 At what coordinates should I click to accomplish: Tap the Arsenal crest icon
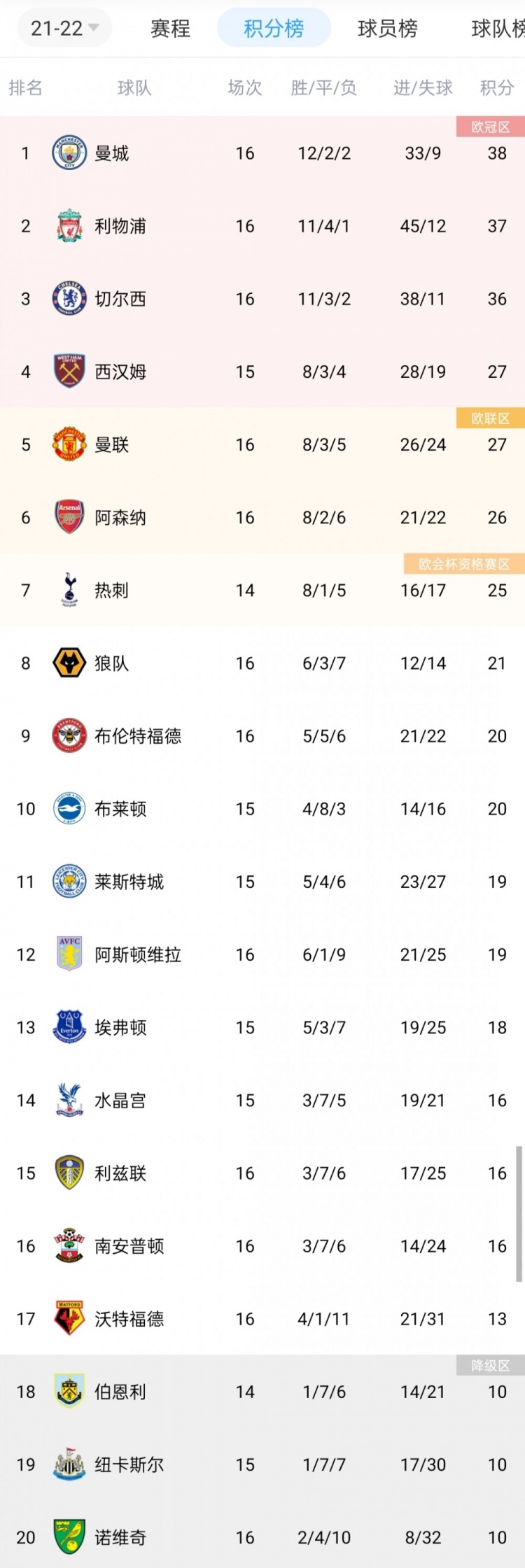click(69, 517)
